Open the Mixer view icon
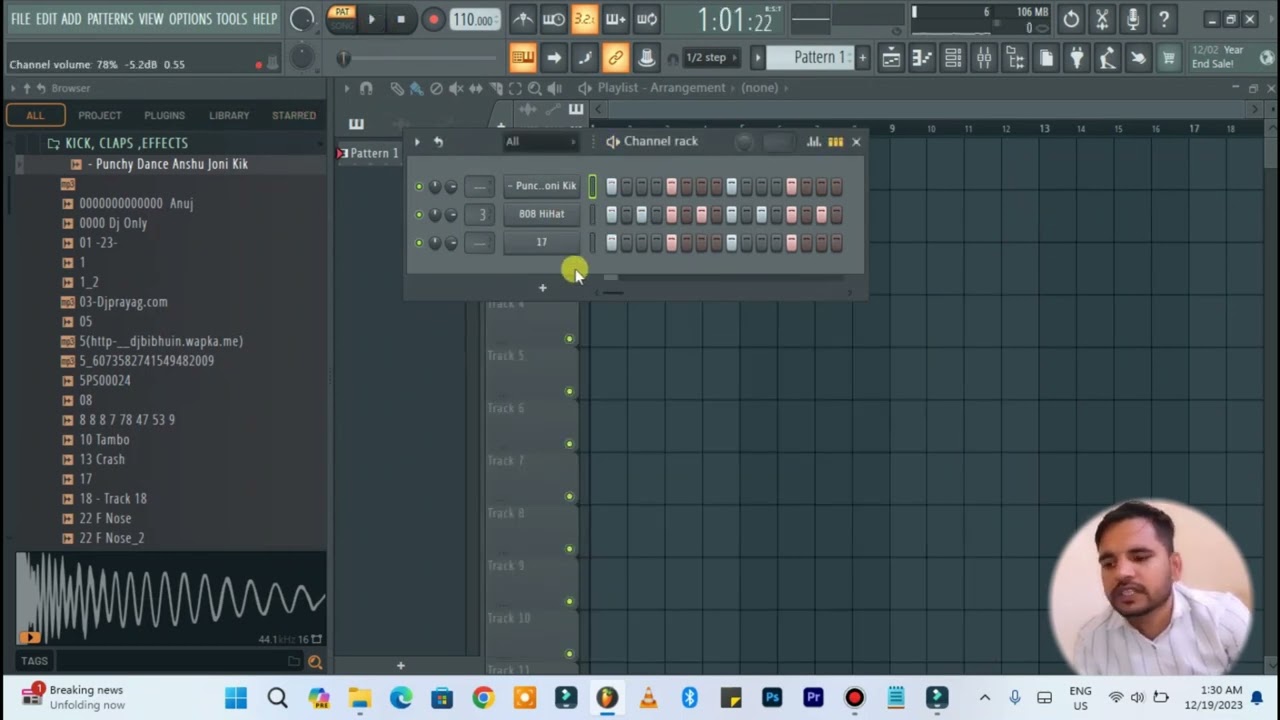The height and width of the screenshot is (720, 1280). (x=984, y=58)
